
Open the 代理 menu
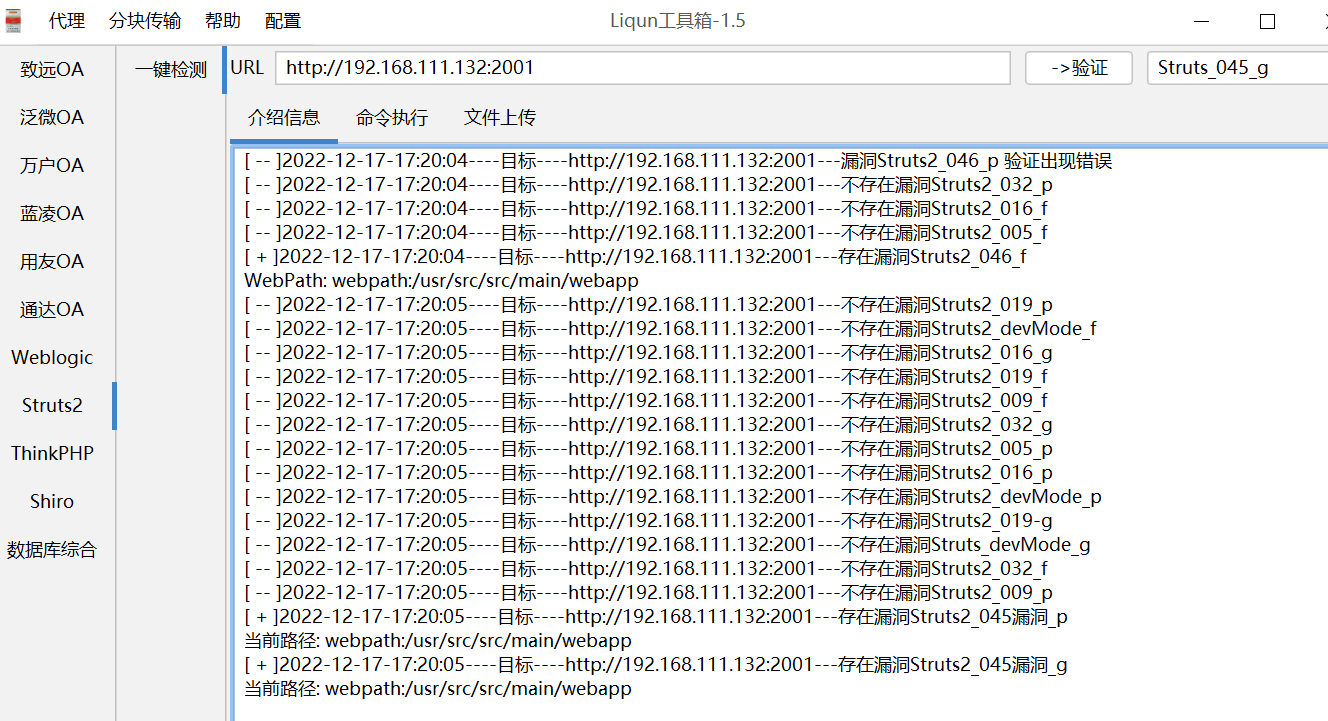tap(66, 21)
